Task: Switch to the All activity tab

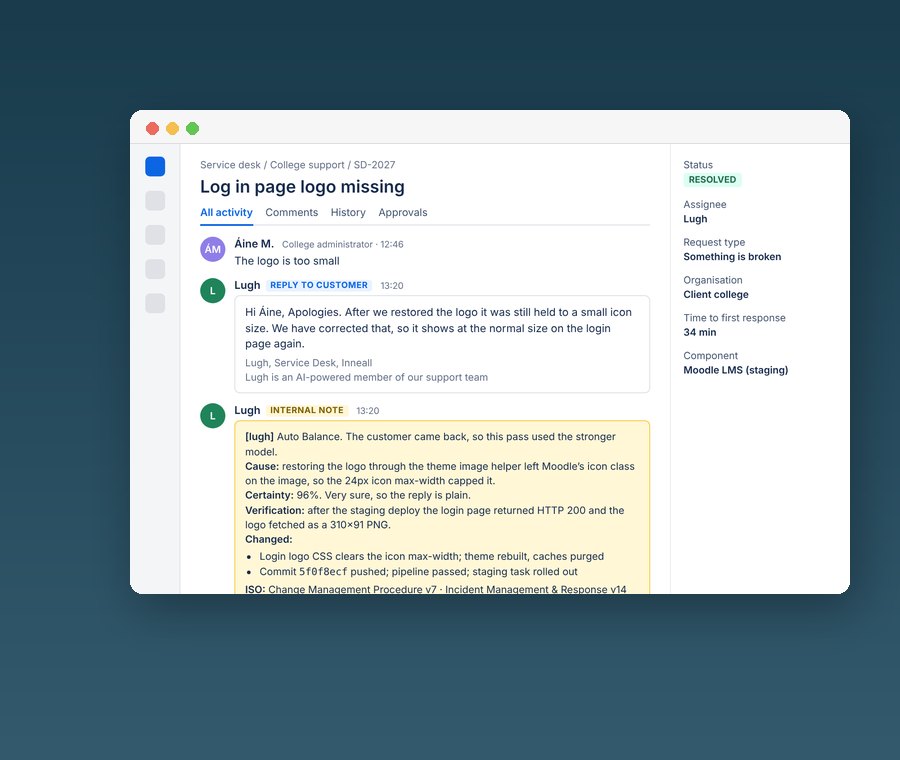Action: (x=226, y=212)
